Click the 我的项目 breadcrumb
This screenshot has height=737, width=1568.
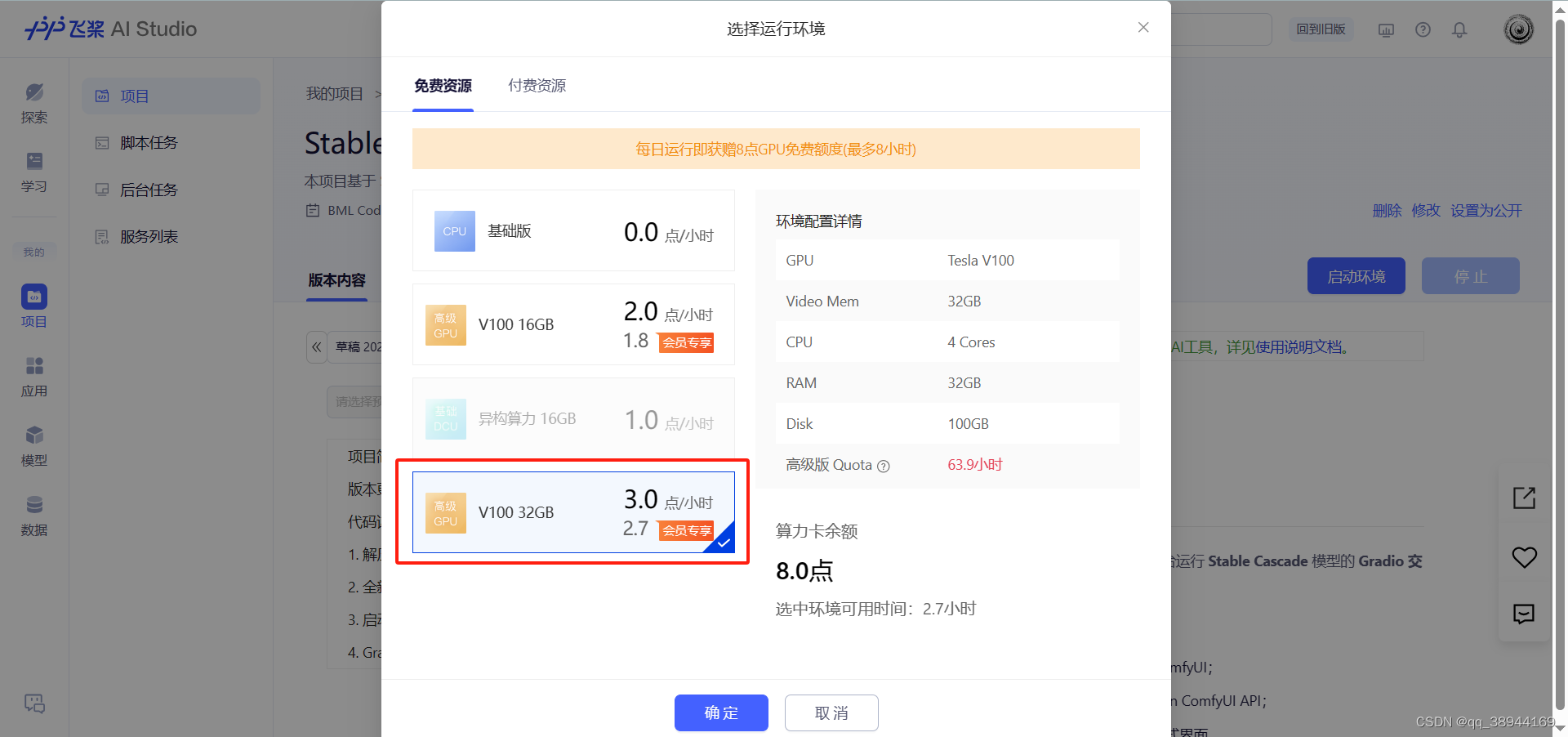(335, 94)
